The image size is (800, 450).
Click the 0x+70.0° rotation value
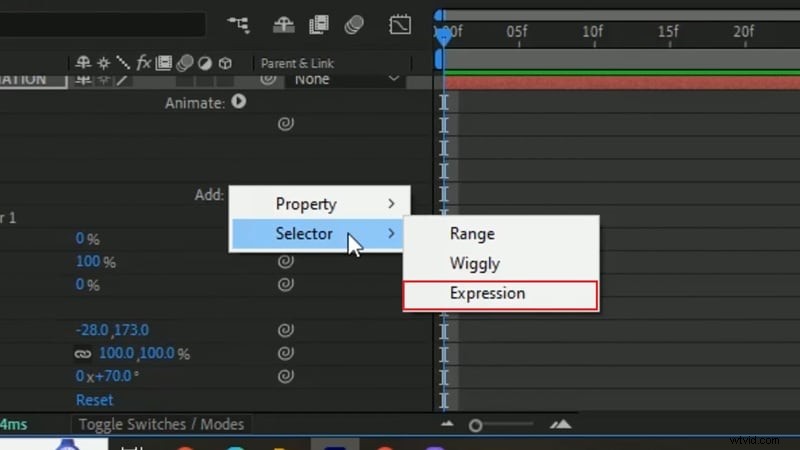tap(107, 376)
